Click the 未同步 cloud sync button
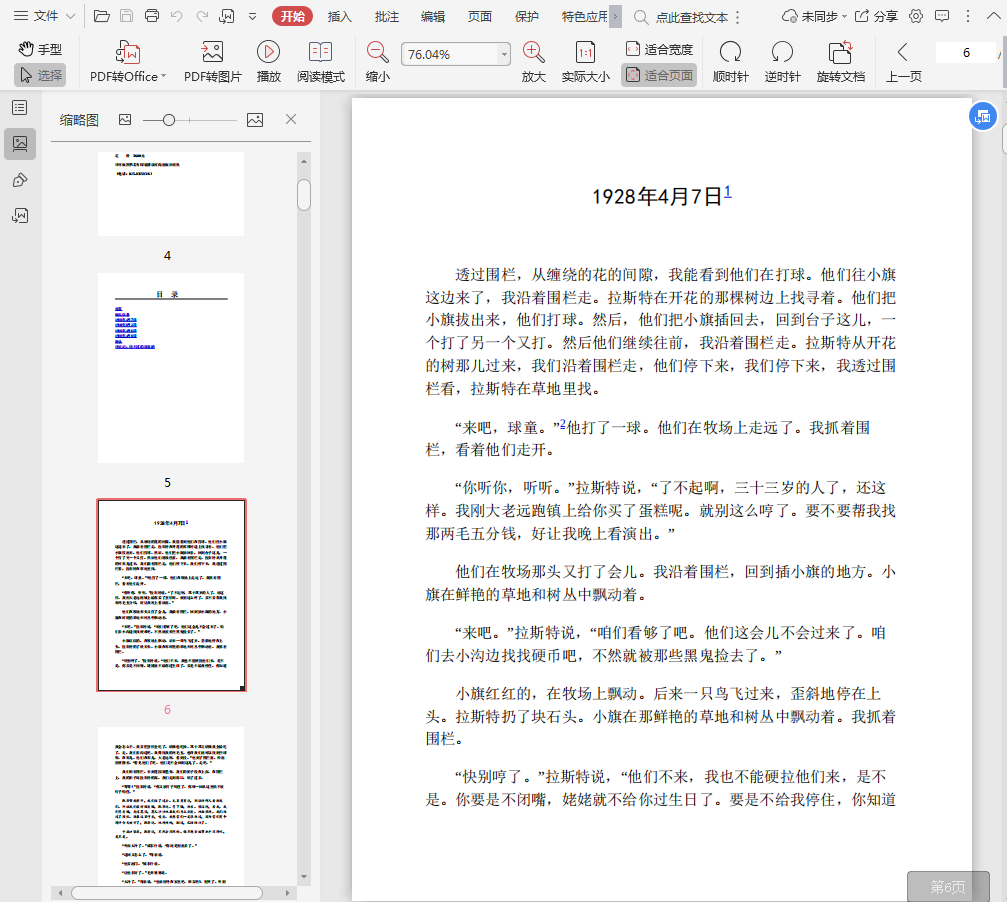The height and width of the screenshot is (902, 1007). [x=814, y=17]
